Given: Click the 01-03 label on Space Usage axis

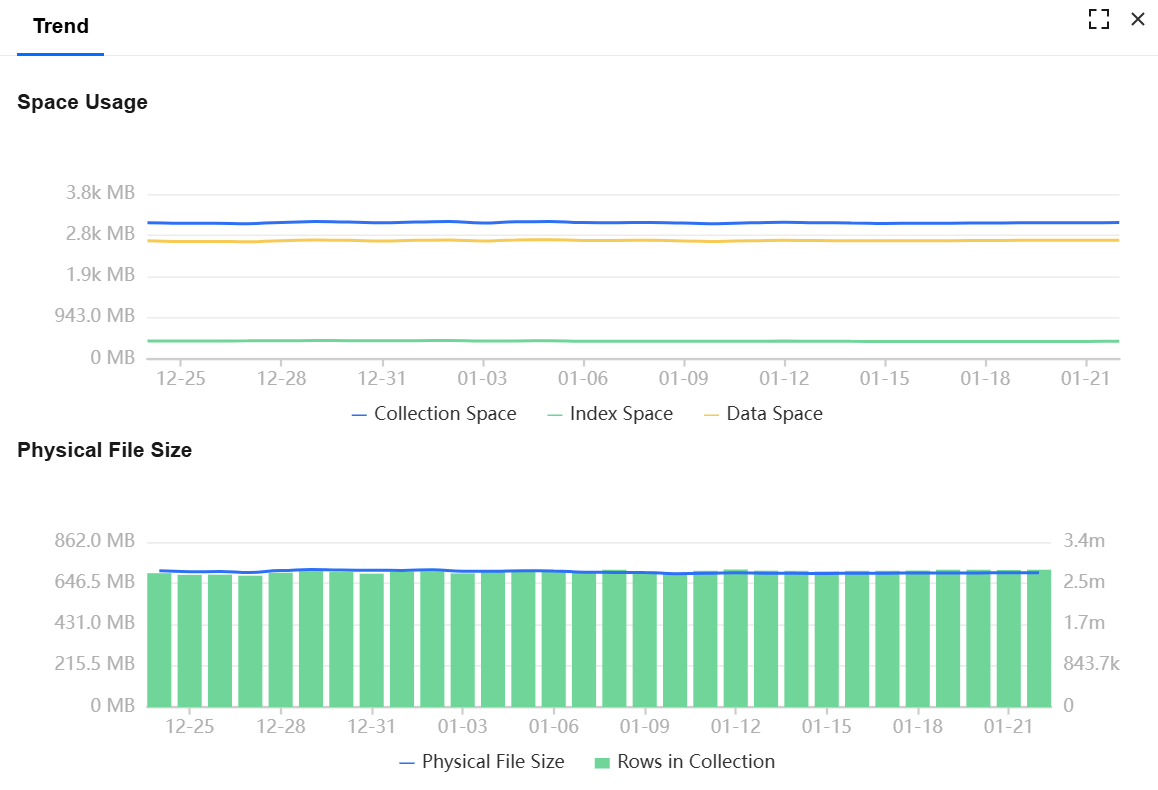Looking at the screenshot, I should [482, 379].
